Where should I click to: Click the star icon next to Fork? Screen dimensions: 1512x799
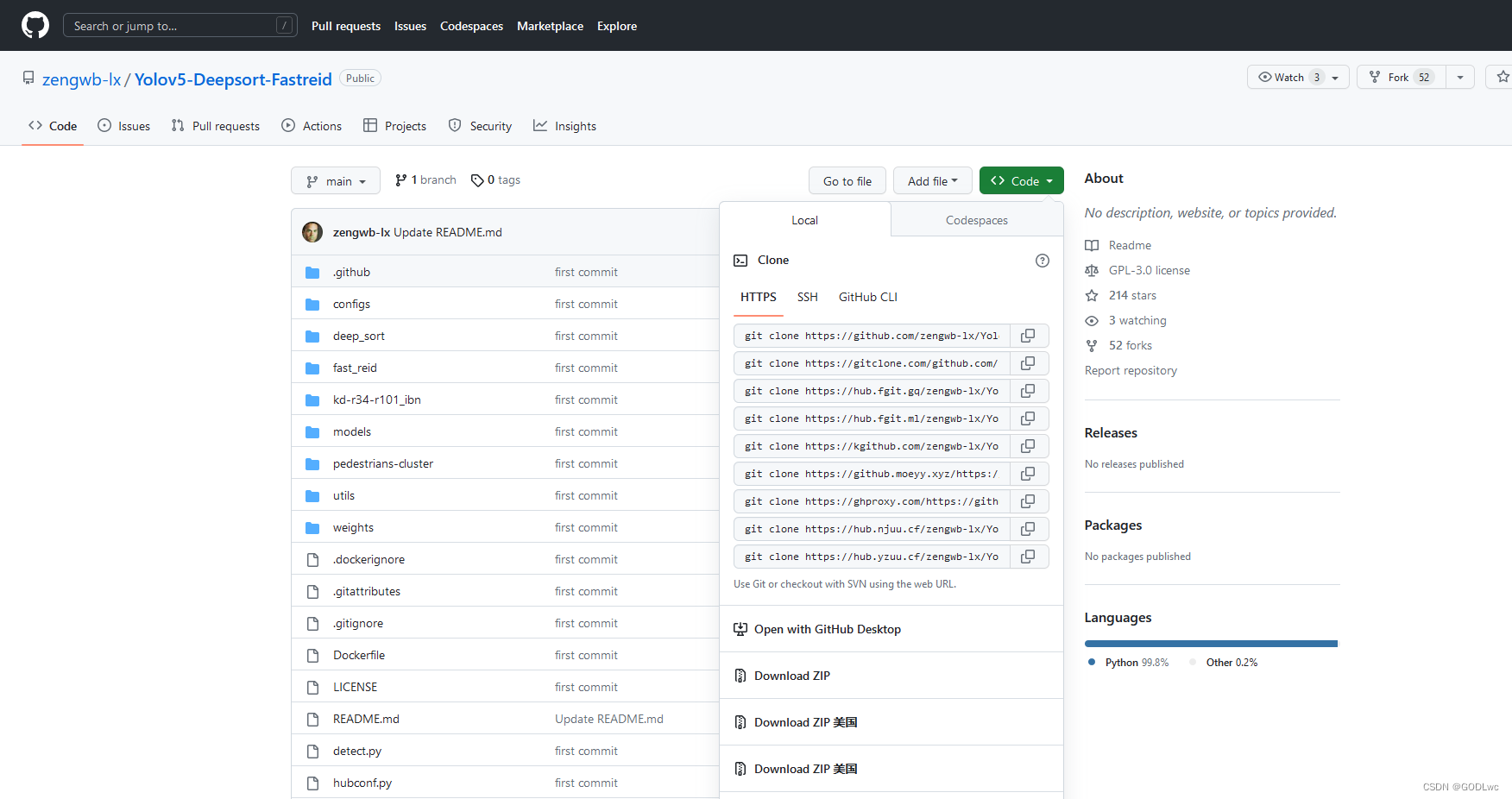pos(1503,77)
